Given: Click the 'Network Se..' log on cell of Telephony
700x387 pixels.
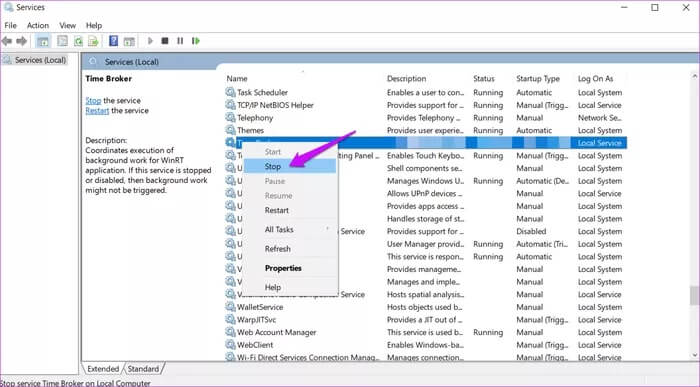Looking at the screenshot, I should (599, 117).
